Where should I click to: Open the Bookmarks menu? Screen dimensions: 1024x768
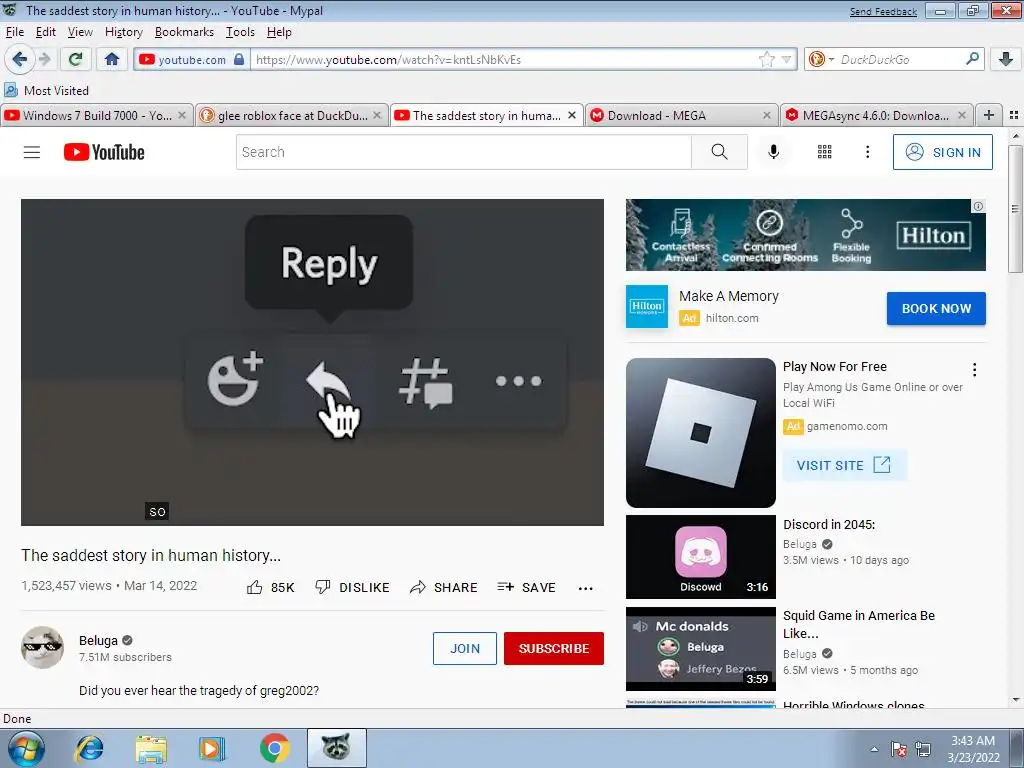[184, 32]
